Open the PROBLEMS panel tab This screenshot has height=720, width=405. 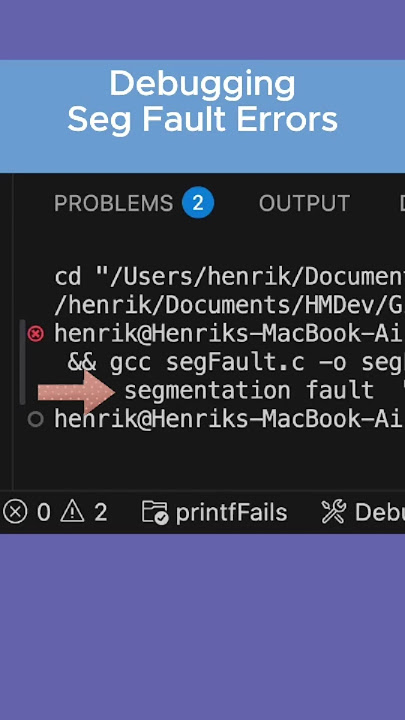pyautogui.click(x=113, y=203)
